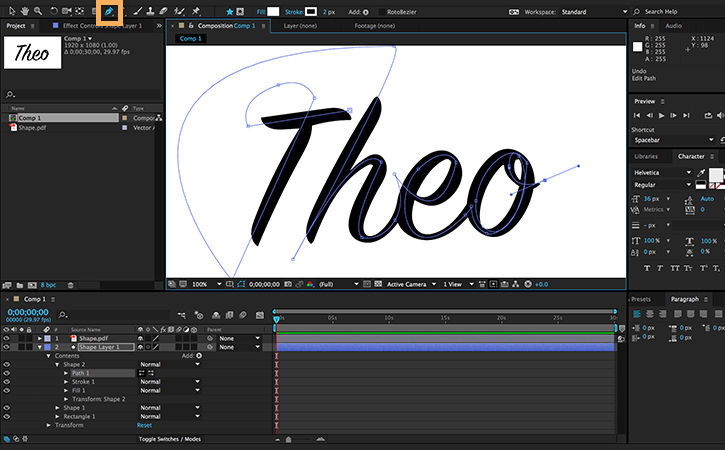Collapse the Shape 2 group
This screenshot has width=725, height=450.
57,364
